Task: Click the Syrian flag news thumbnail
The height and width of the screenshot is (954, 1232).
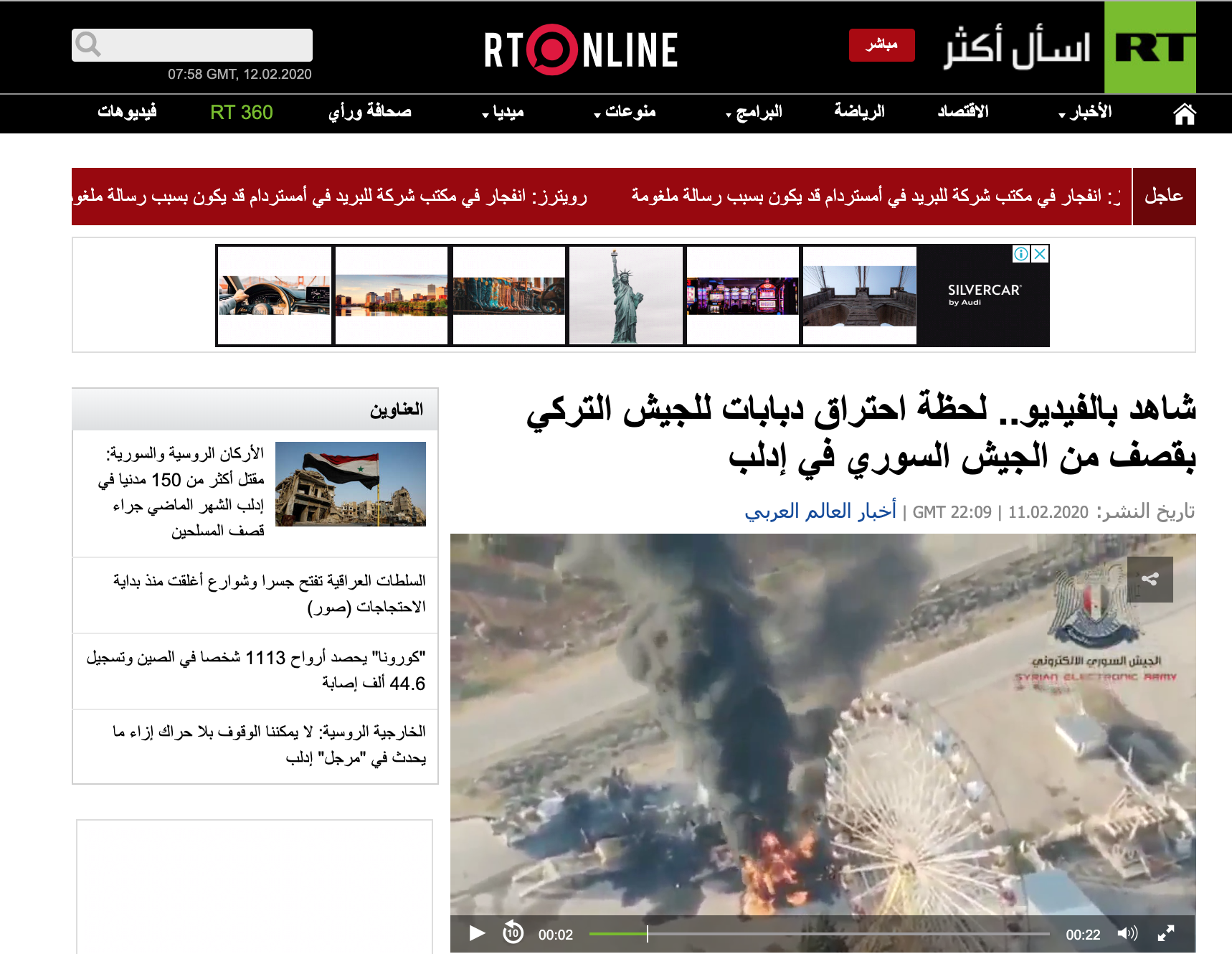Action: pos(351,484)
